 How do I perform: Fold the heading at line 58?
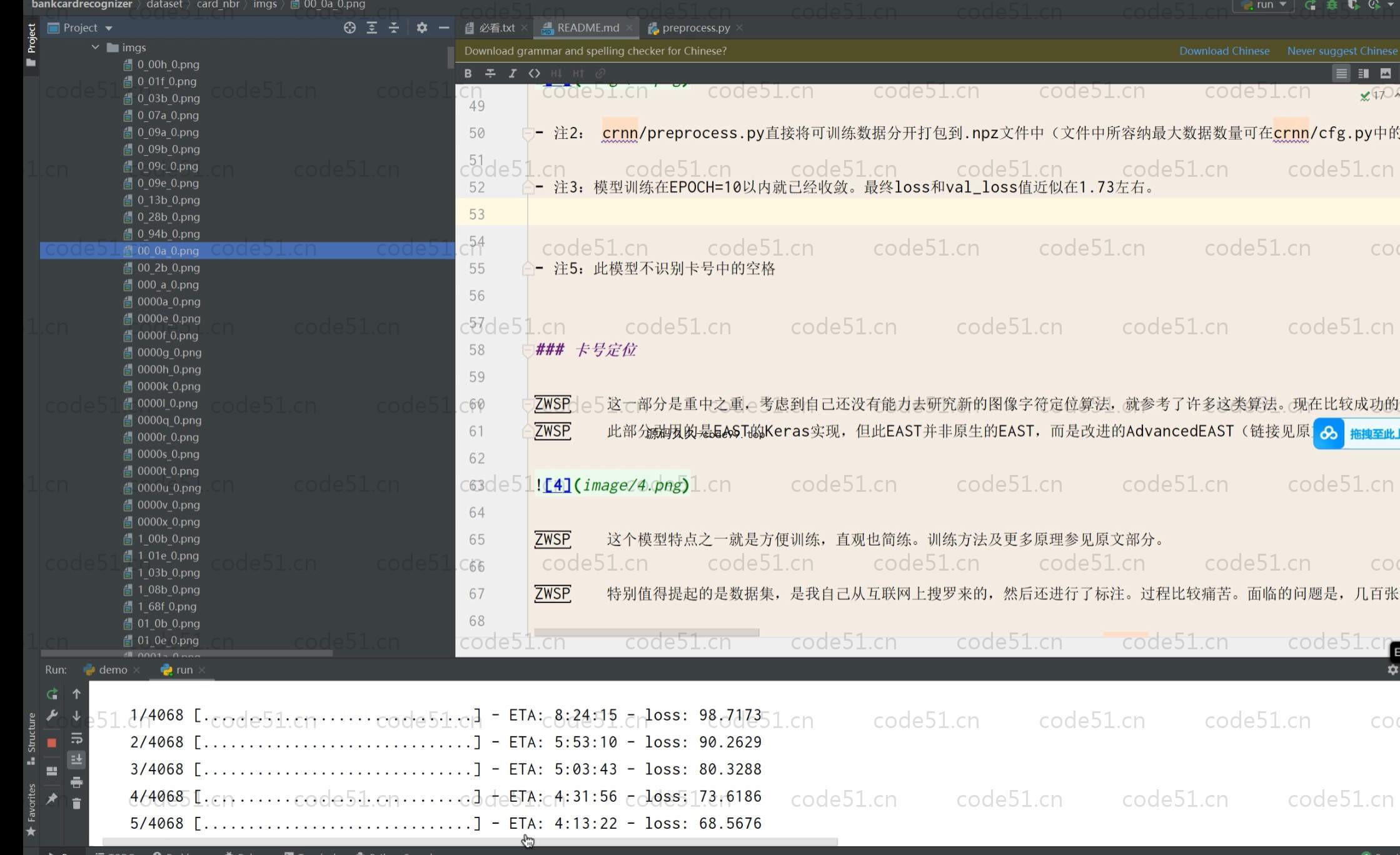coord(528,349)
